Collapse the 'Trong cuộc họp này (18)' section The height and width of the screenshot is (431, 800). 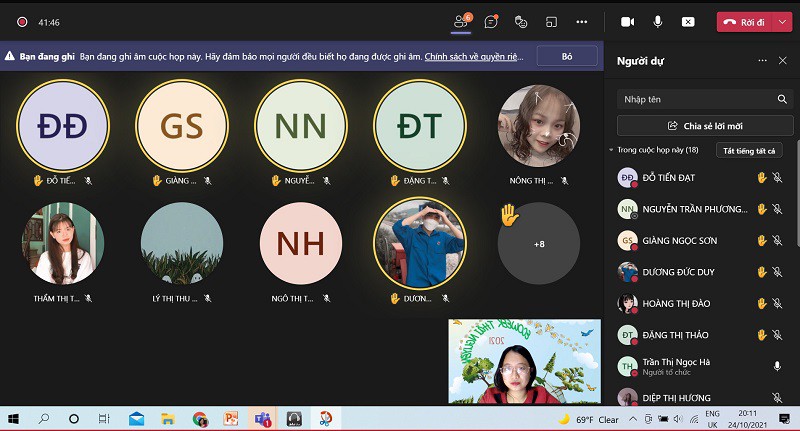click(612, 150)
